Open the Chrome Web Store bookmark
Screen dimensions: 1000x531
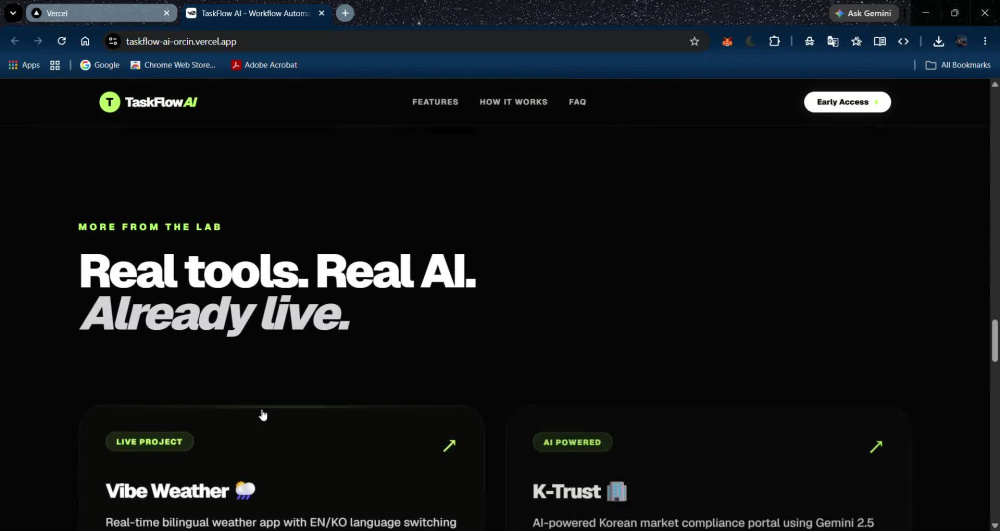pos(173,65)
